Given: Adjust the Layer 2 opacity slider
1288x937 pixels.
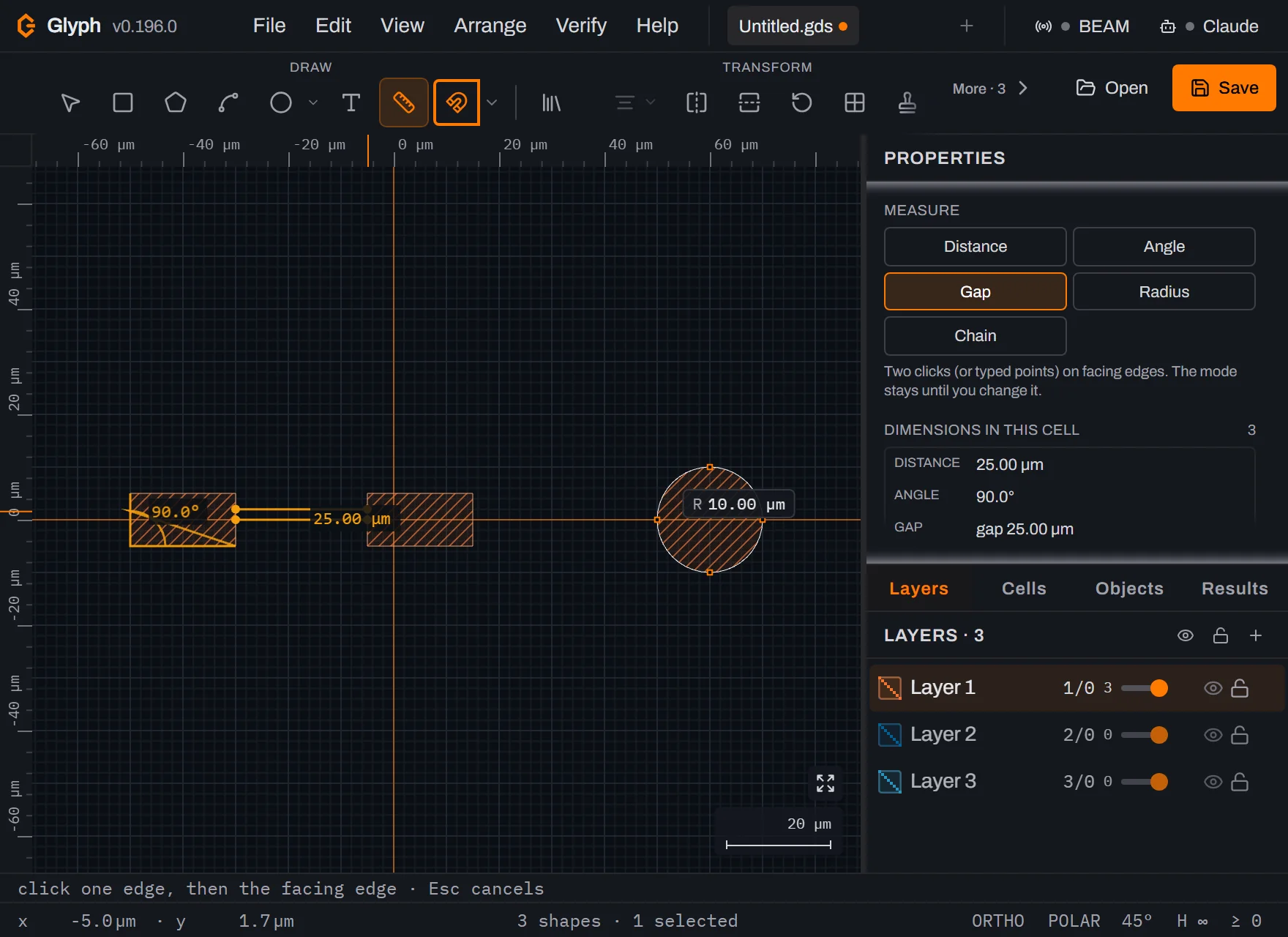Looking at the screenshot, I should click(1145, 735).
